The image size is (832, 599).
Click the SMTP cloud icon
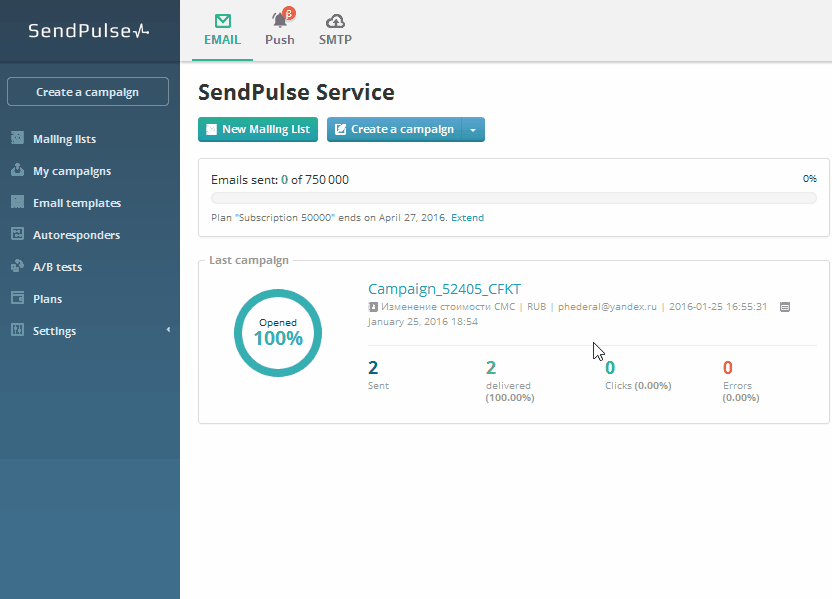pos(335,21)
